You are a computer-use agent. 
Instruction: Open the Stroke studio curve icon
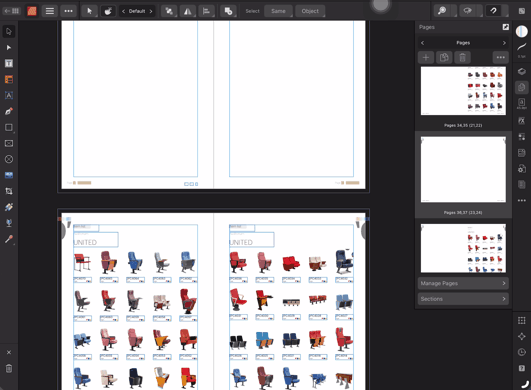[522, 48]
